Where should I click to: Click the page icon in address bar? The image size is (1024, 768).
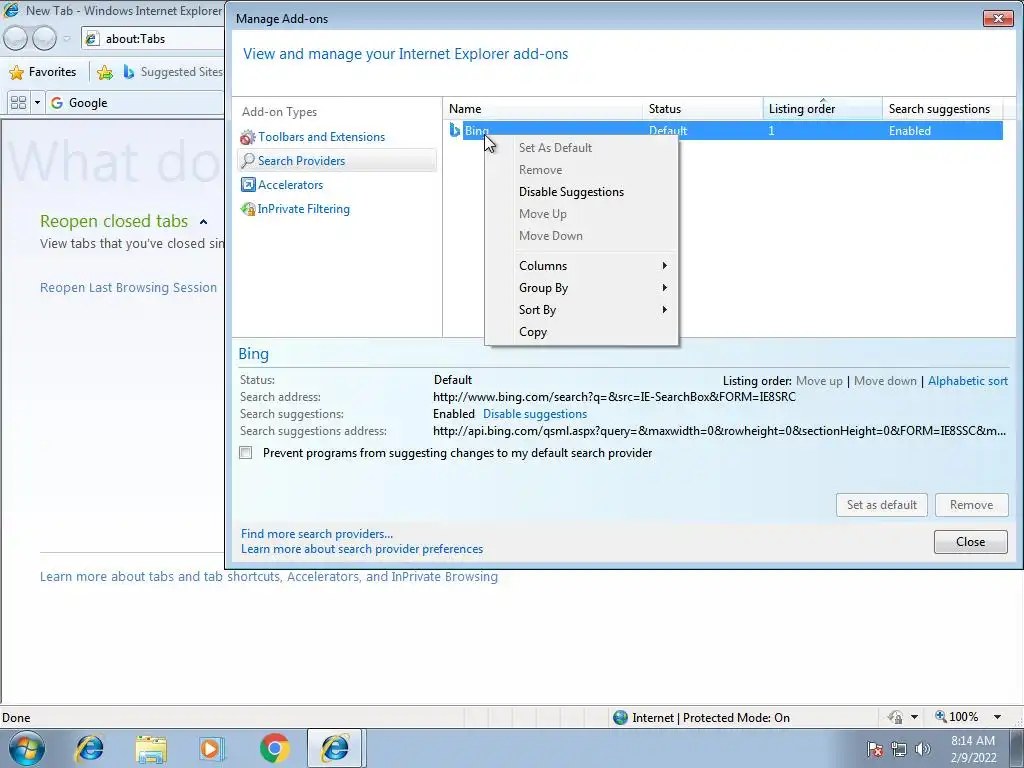[92, 39]
